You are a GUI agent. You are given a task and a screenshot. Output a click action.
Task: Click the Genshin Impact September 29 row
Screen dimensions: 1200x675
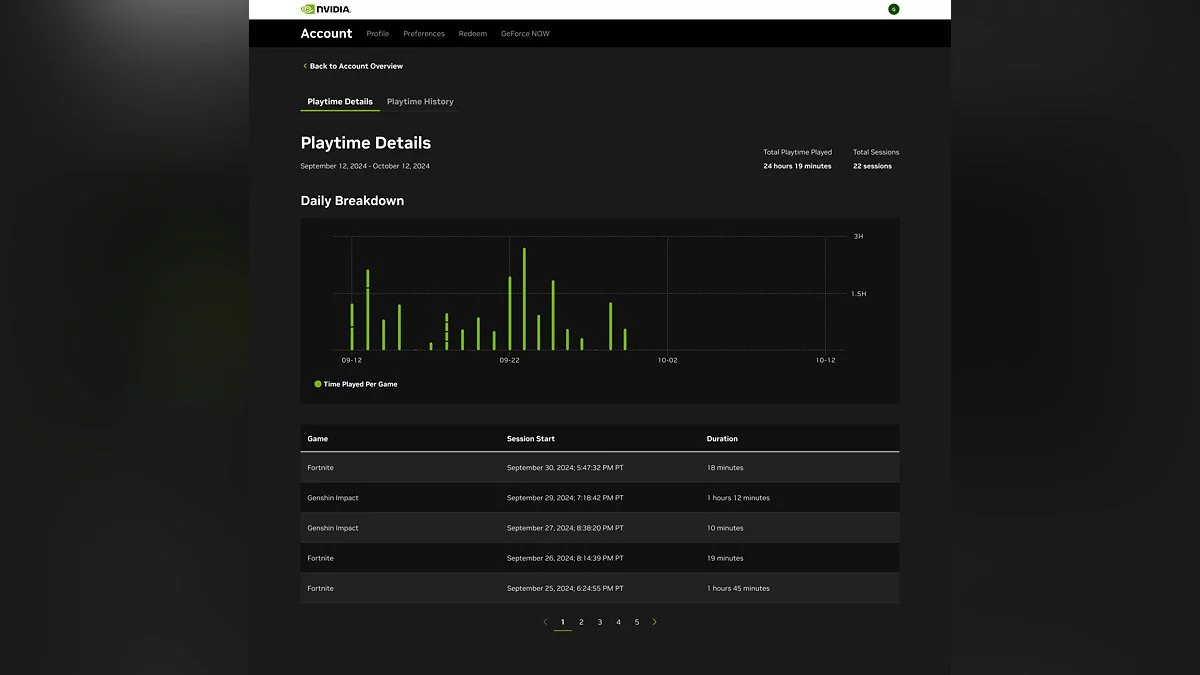point(599,498)
